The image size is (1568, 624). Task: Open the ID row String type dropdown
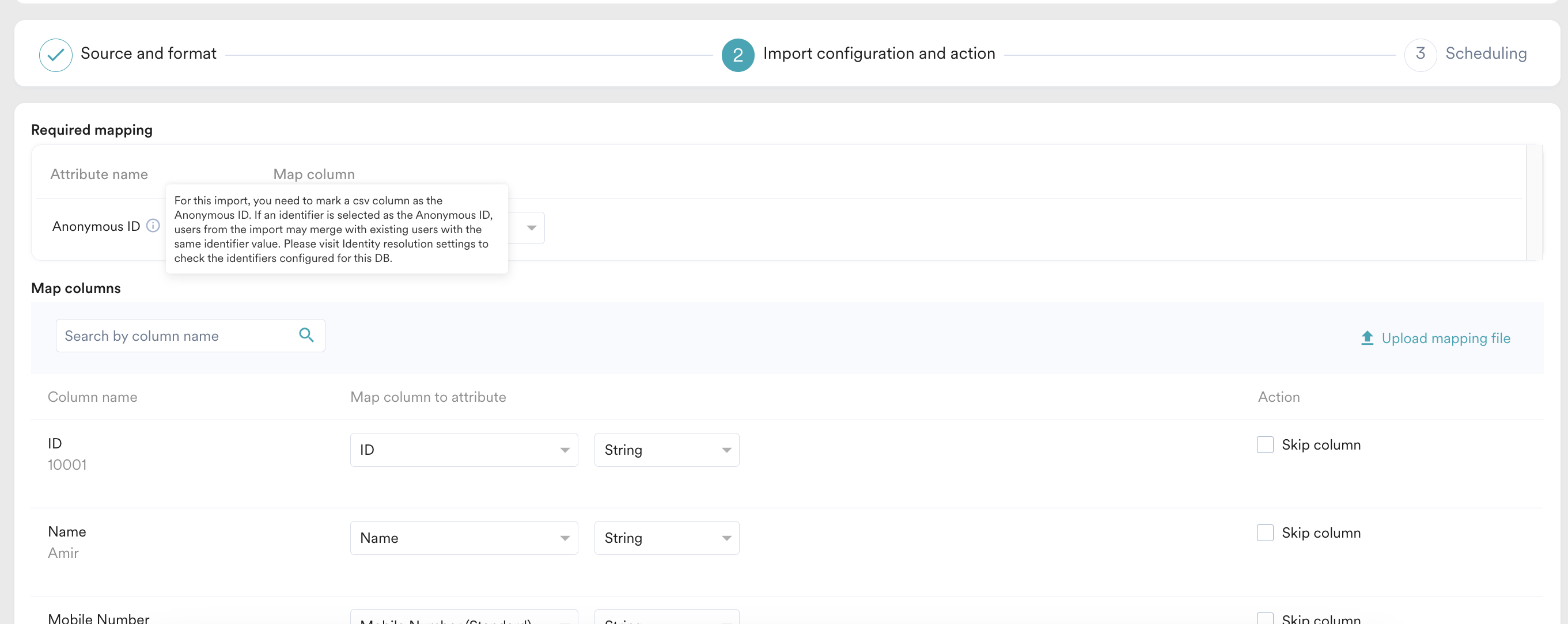(666, 450)
